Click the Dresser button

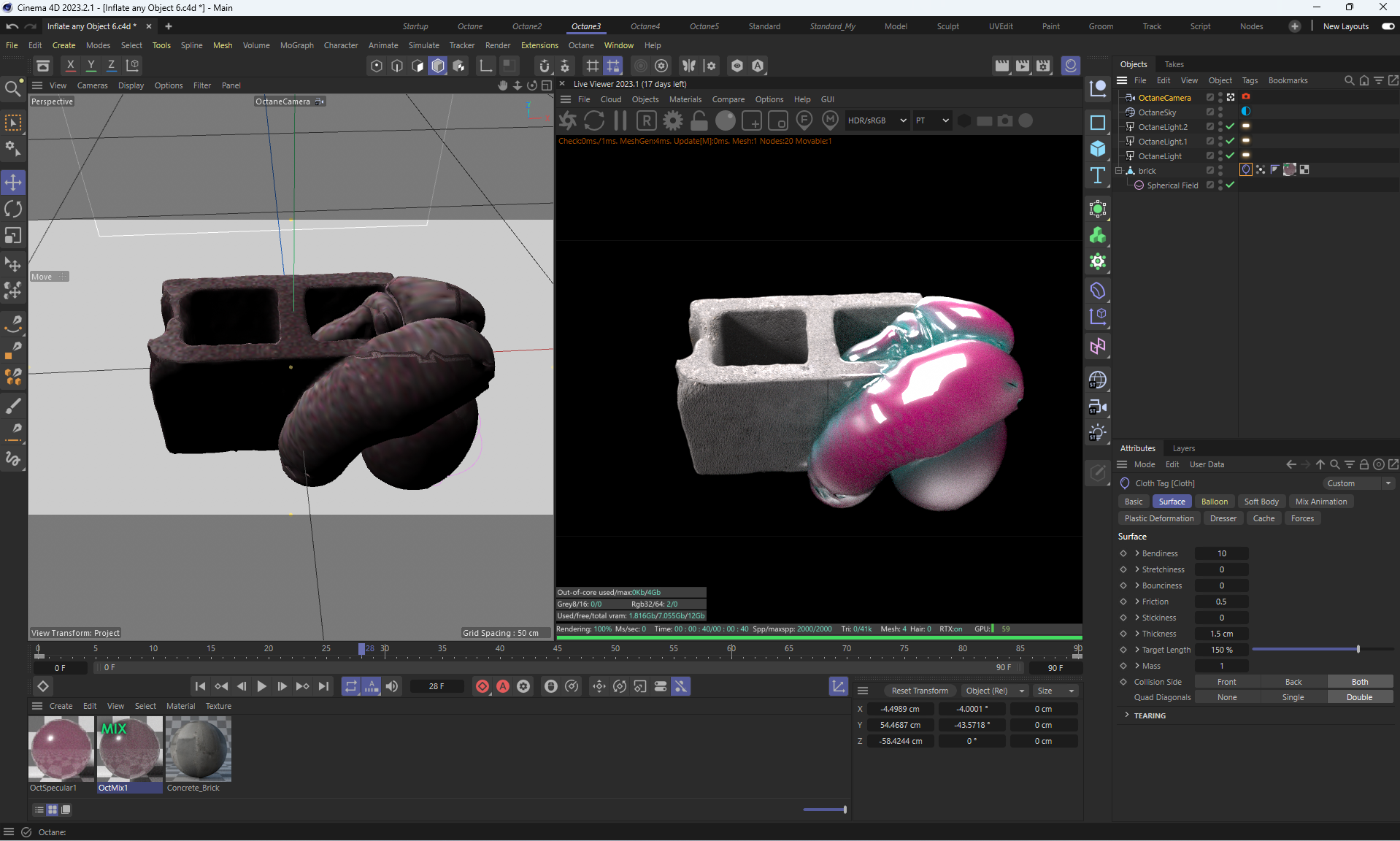tap(1223, 518)
